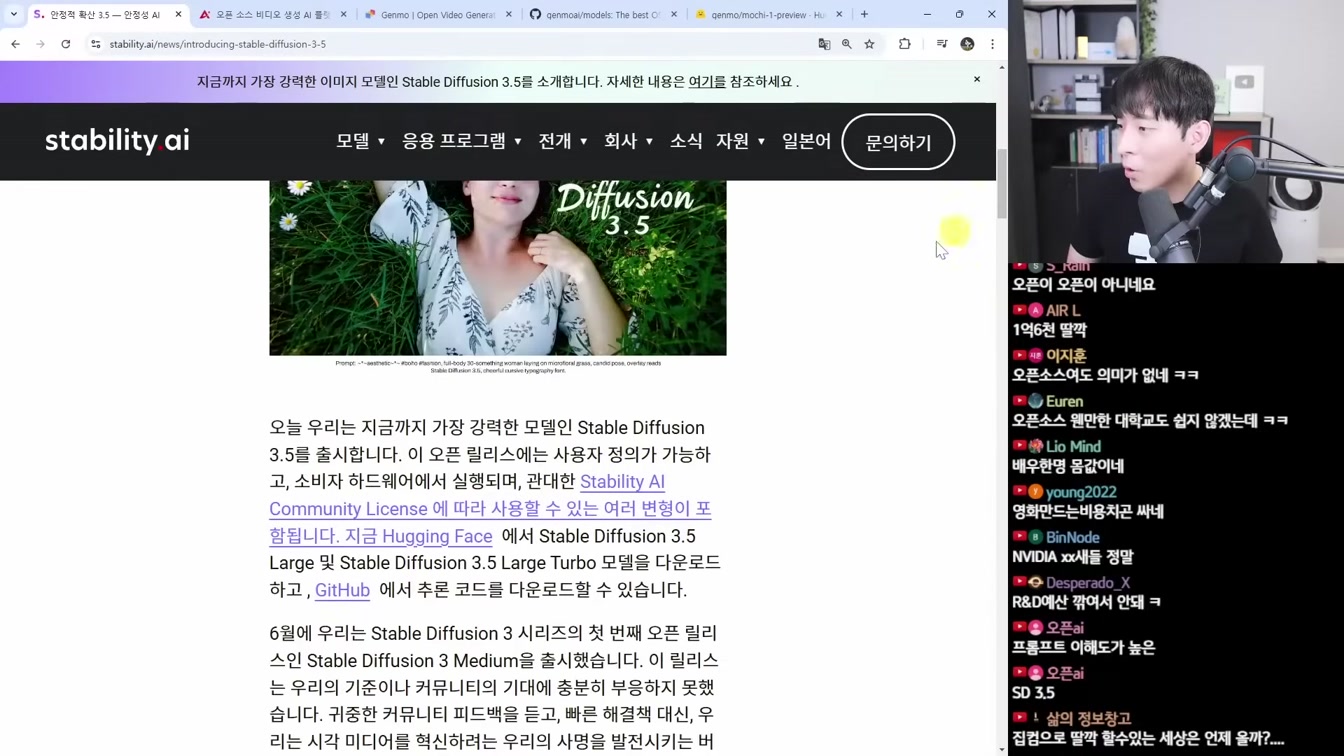
Task: Click the streamer webcam video
Action: coord(1176,131)
